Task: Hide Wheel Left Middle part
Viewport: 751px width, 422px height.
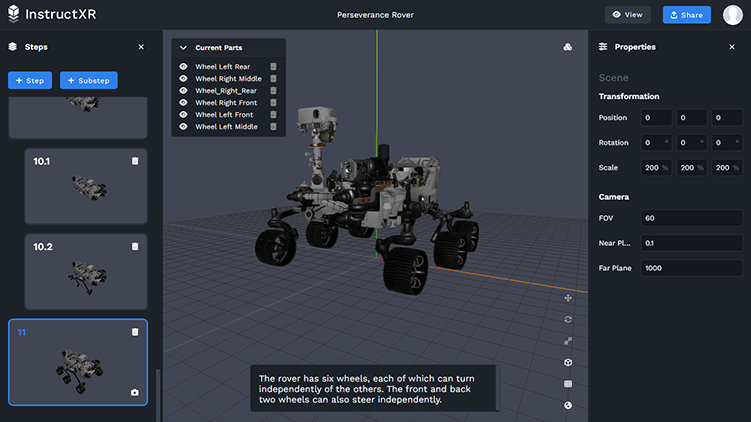Action: [183, 126]
